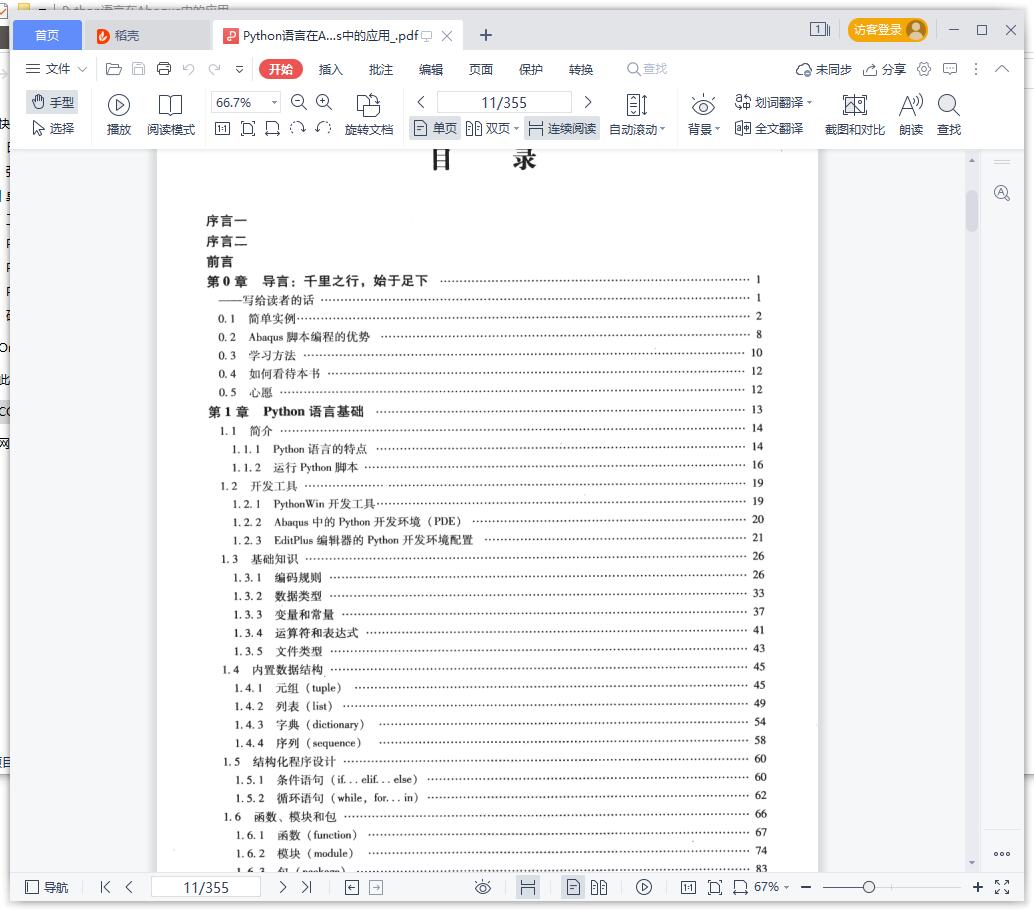This screenshot has height=911, width=1034.
Task: Select the 批注 ribbon tab
Action: (x=380, y=69)
